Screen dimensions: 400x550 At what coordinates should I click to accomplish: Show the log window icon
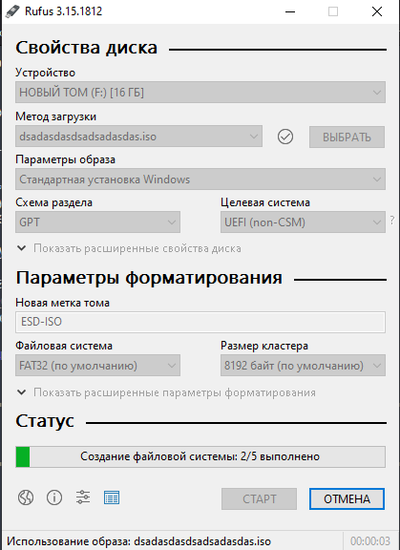(112, 497)
